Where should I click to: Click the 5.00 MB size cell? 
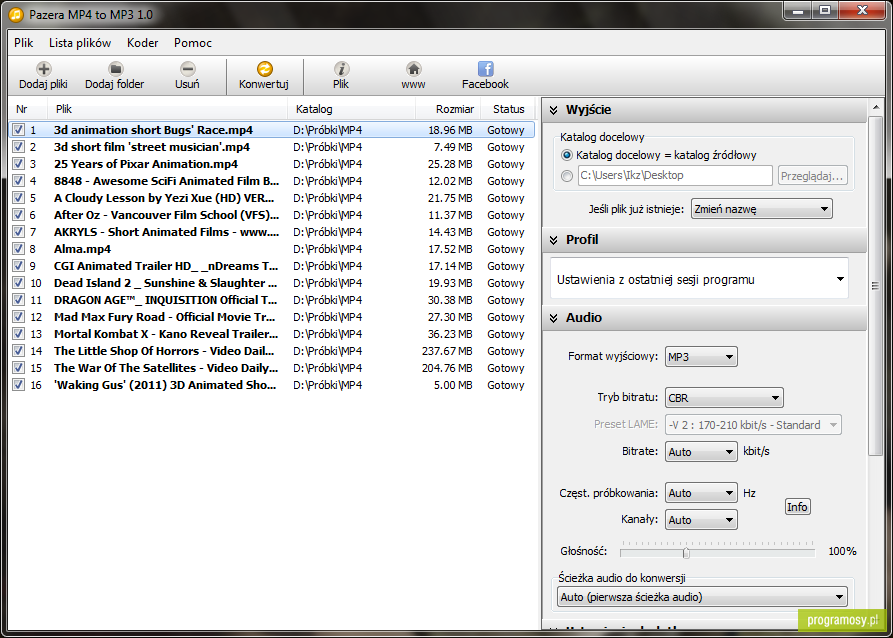coord(453,385)
